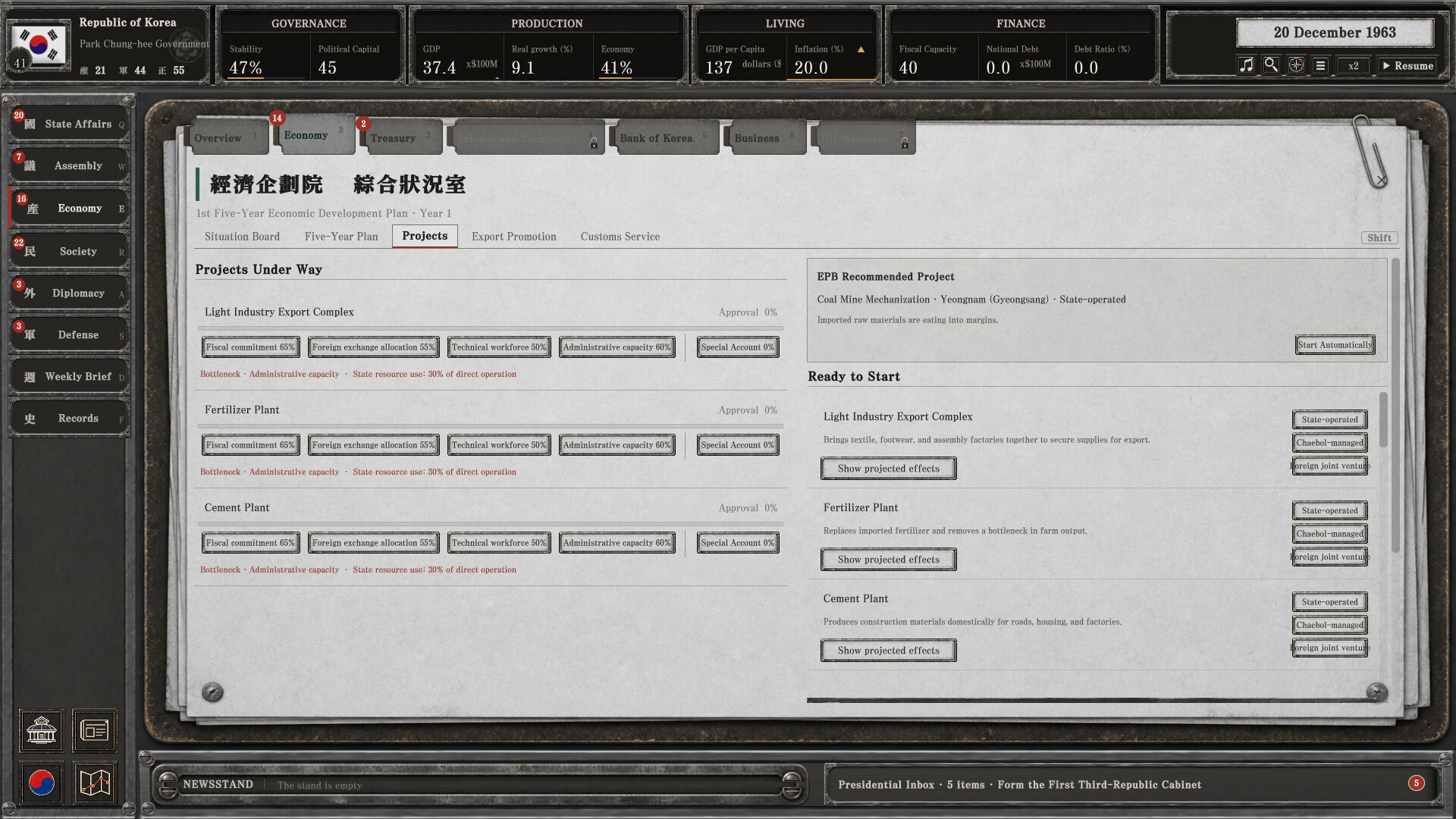Viewport: 1456px width, 819px height.
Task: Click the bottom-left page screw
Action: [x=212, y=692]
